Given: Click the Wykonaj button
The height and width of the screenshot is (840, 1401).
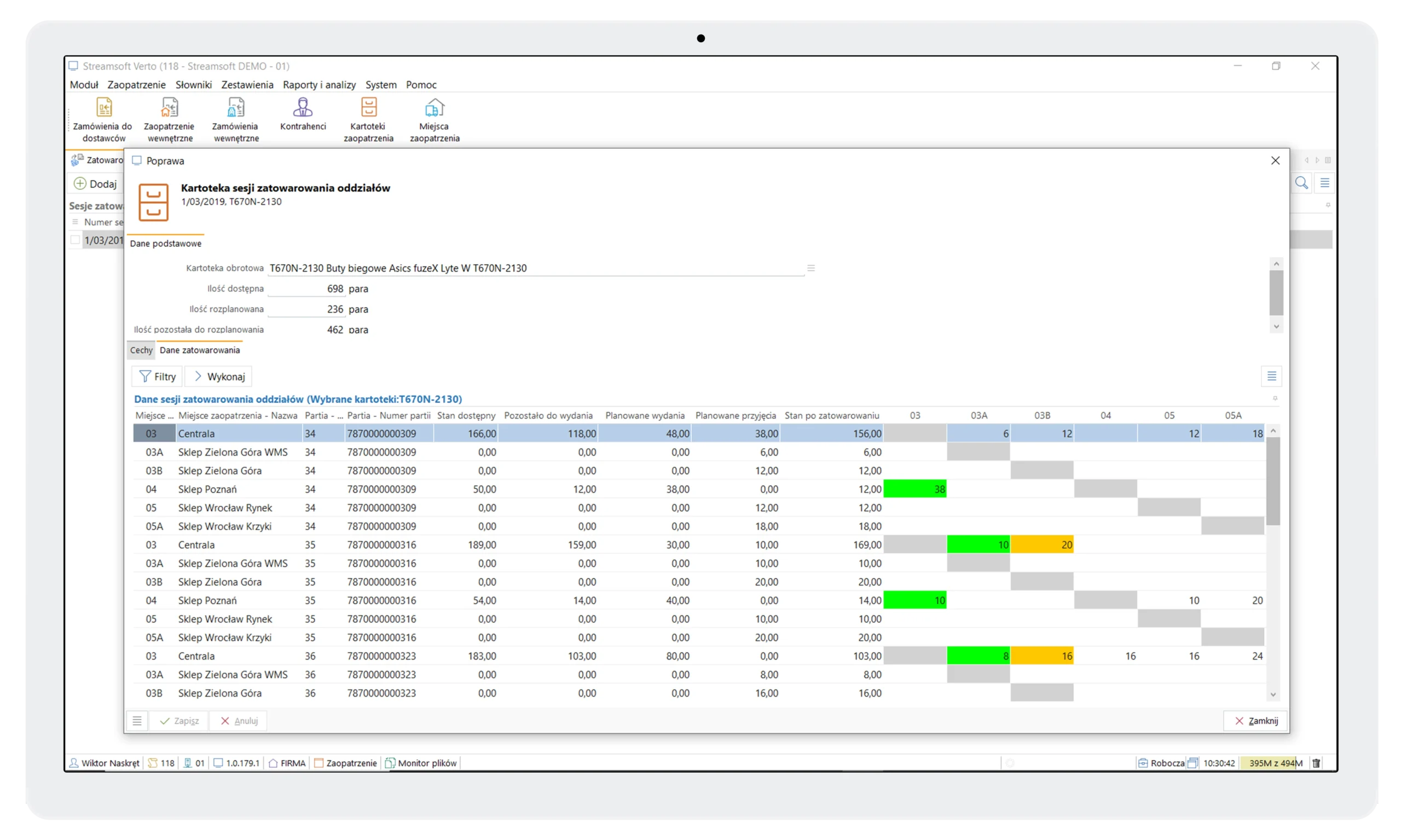Looking at the screenshot, I should coord(219,376).
